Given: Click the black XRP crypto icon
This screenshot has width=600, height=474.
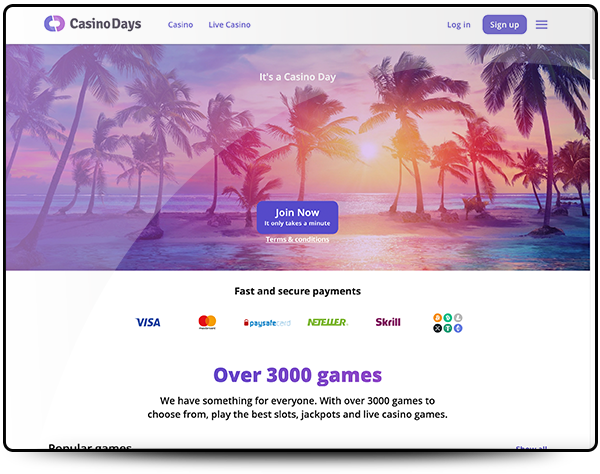Looking at the screenshot, I should [437, 328].
